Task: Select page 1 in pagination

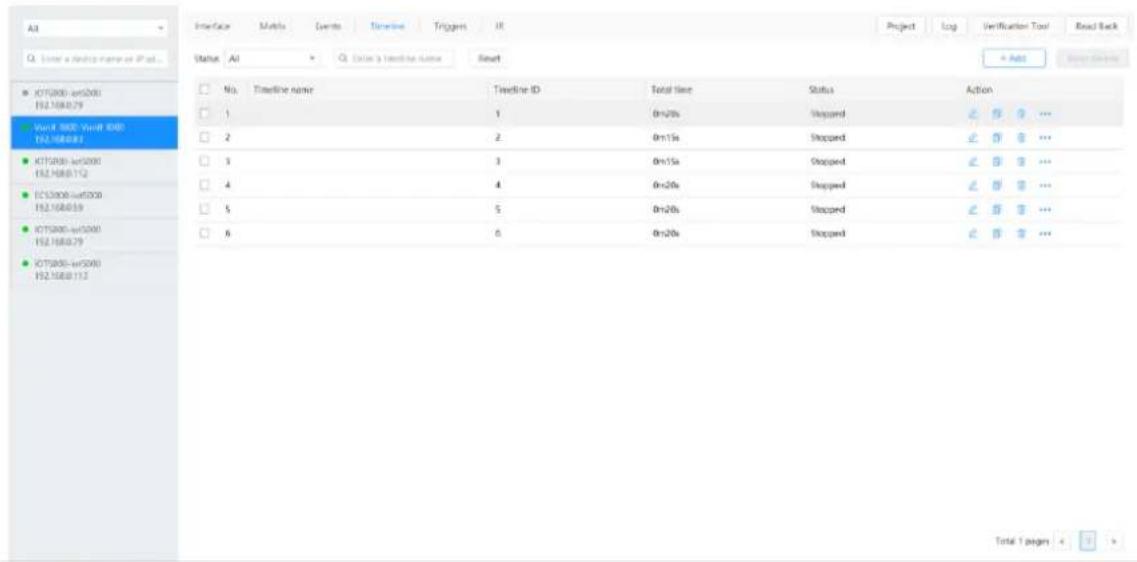Action: pos(1087,540)
